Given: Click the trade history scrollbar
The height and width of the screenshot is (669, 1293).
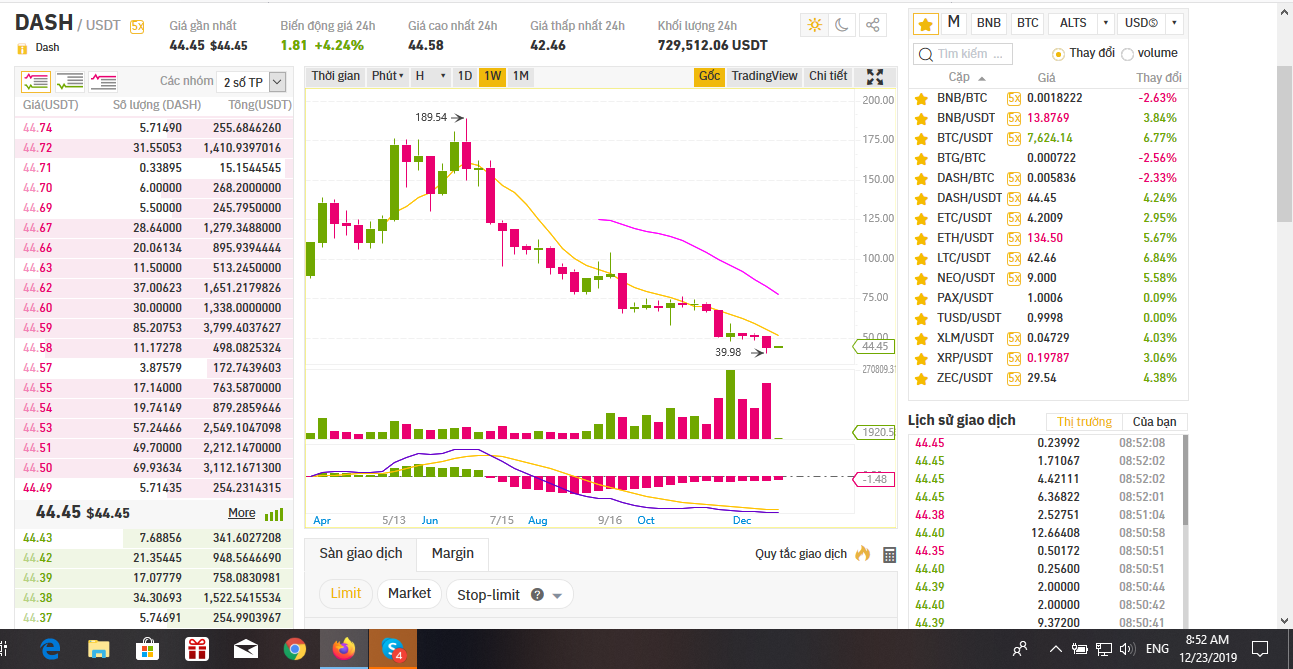Looking at the screenshot, I should [1184, 480].
